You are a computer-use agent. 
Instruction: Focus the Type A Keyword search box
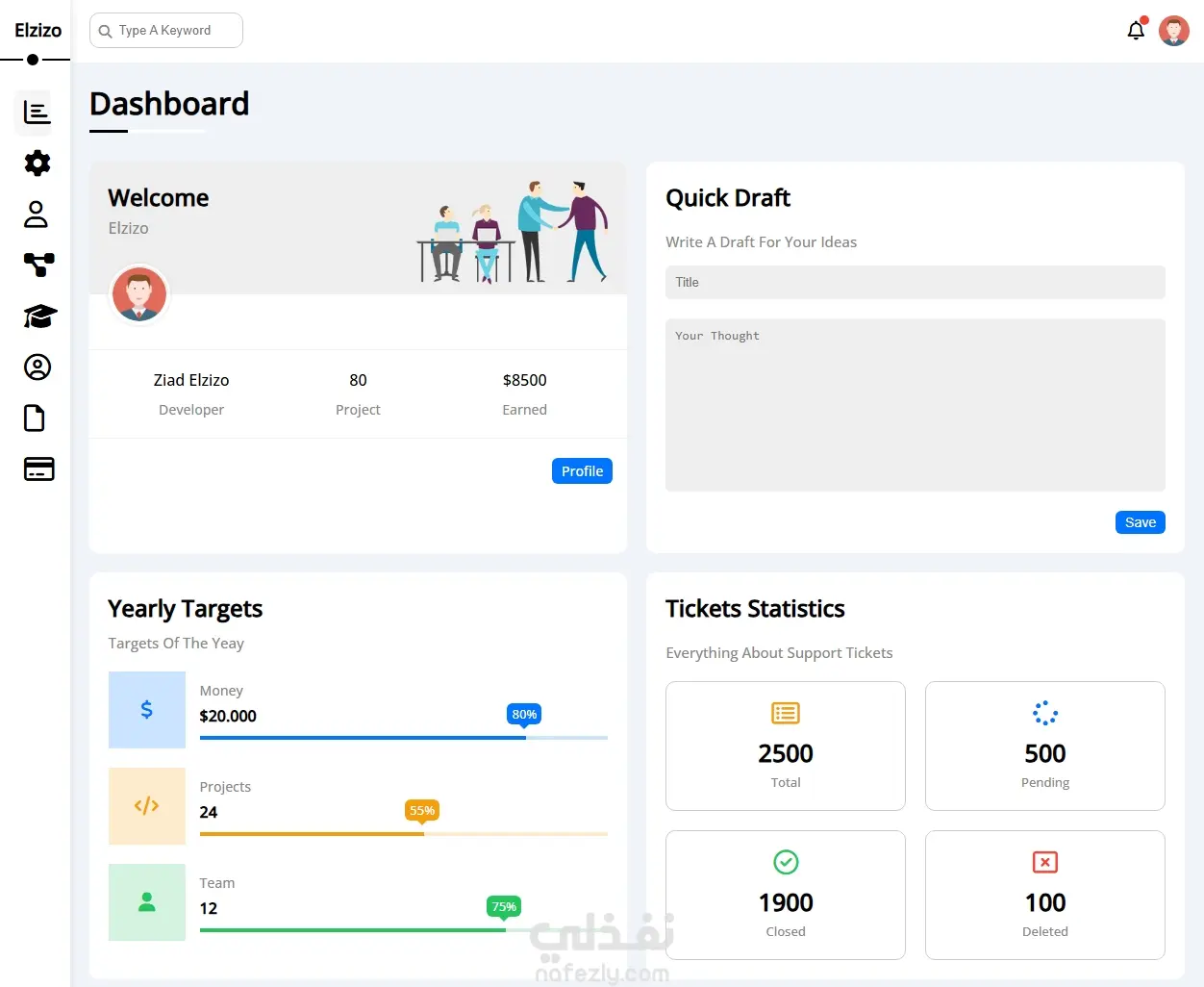[166, 31]
